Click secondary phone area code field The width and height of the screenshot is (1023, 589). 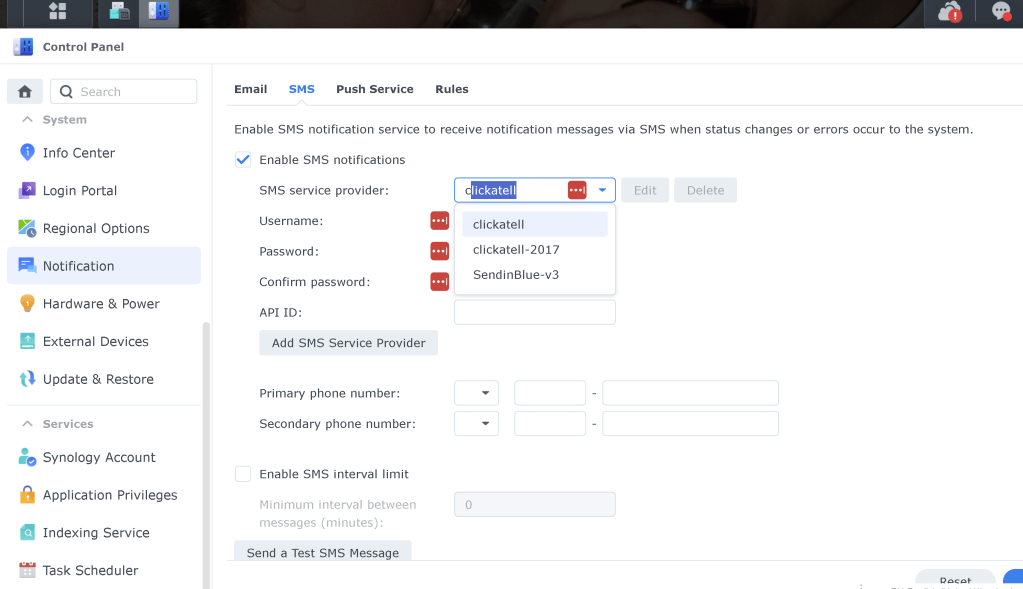coord(550,424)
